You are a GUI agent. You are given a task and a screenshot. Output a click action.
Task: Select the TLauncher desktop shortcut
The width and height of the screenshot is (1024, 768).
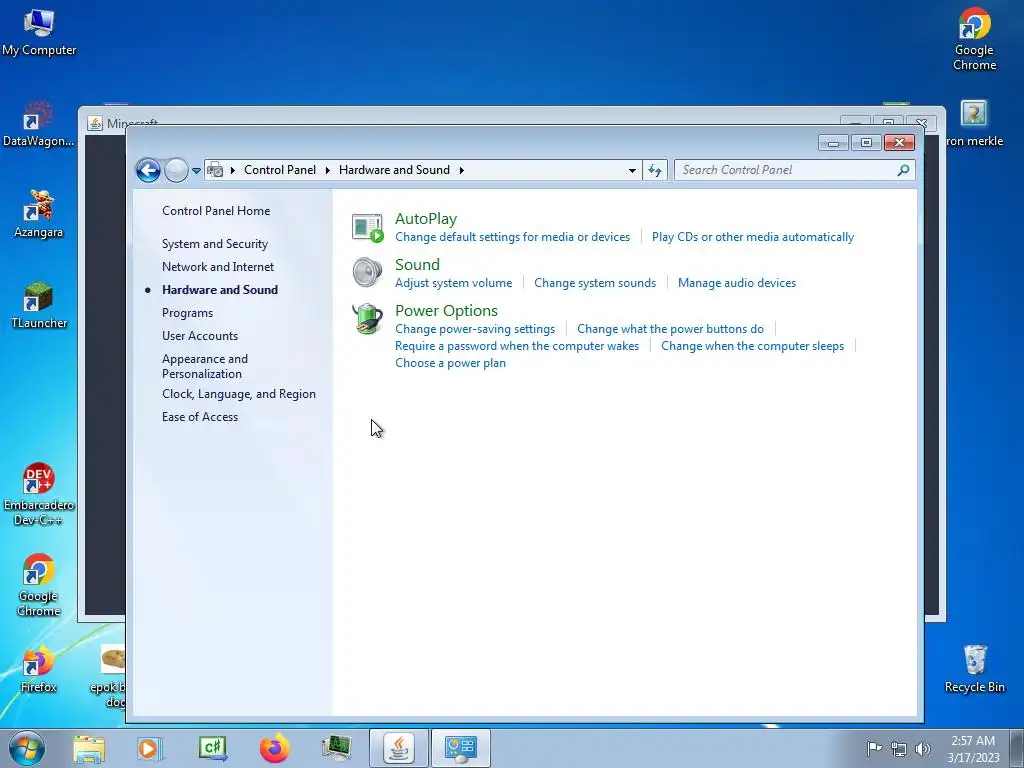click(39, 305)
